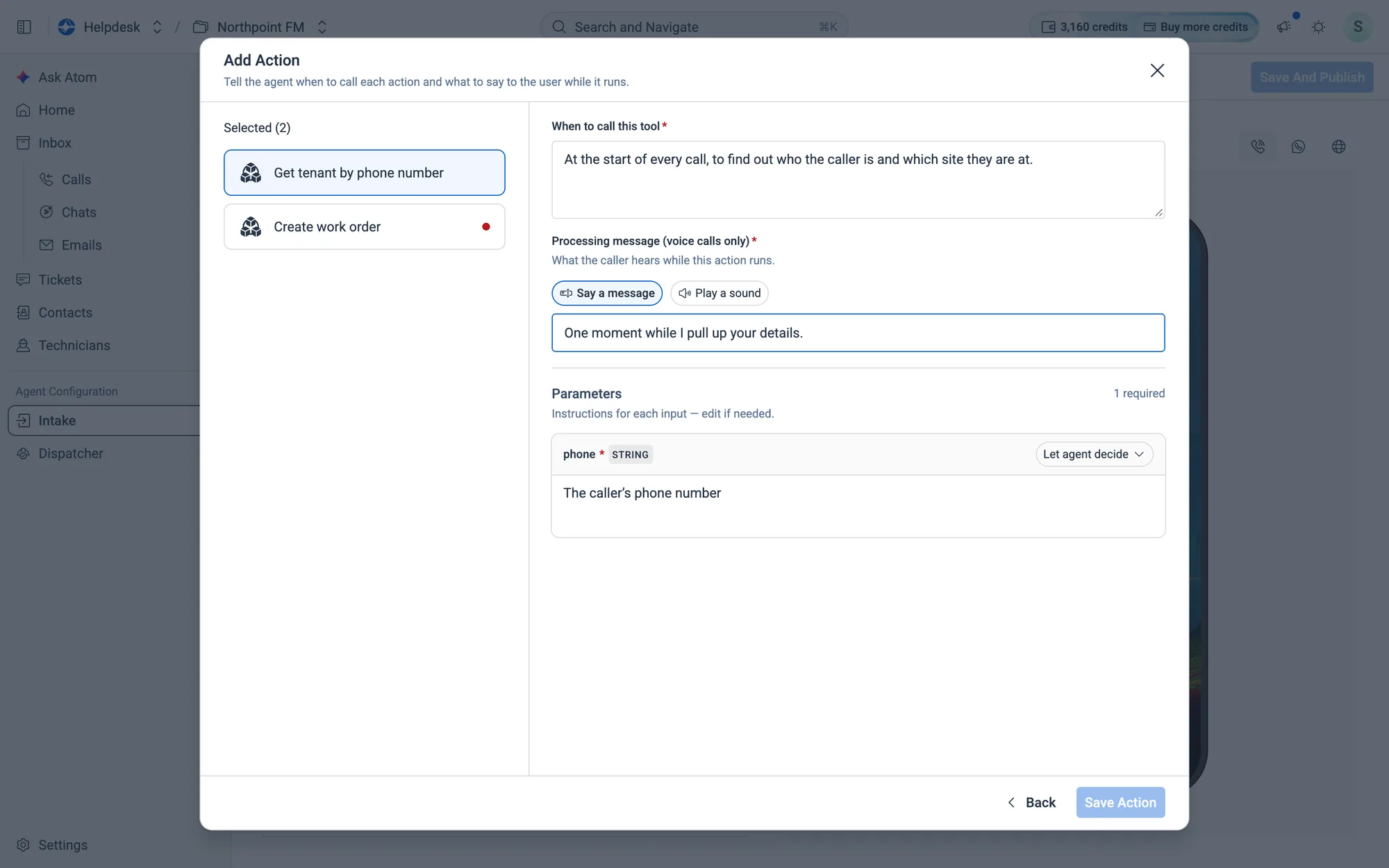Click the When to call this tool textarea
This screenshot has height=868, width=1389.
tap(858, 180)
